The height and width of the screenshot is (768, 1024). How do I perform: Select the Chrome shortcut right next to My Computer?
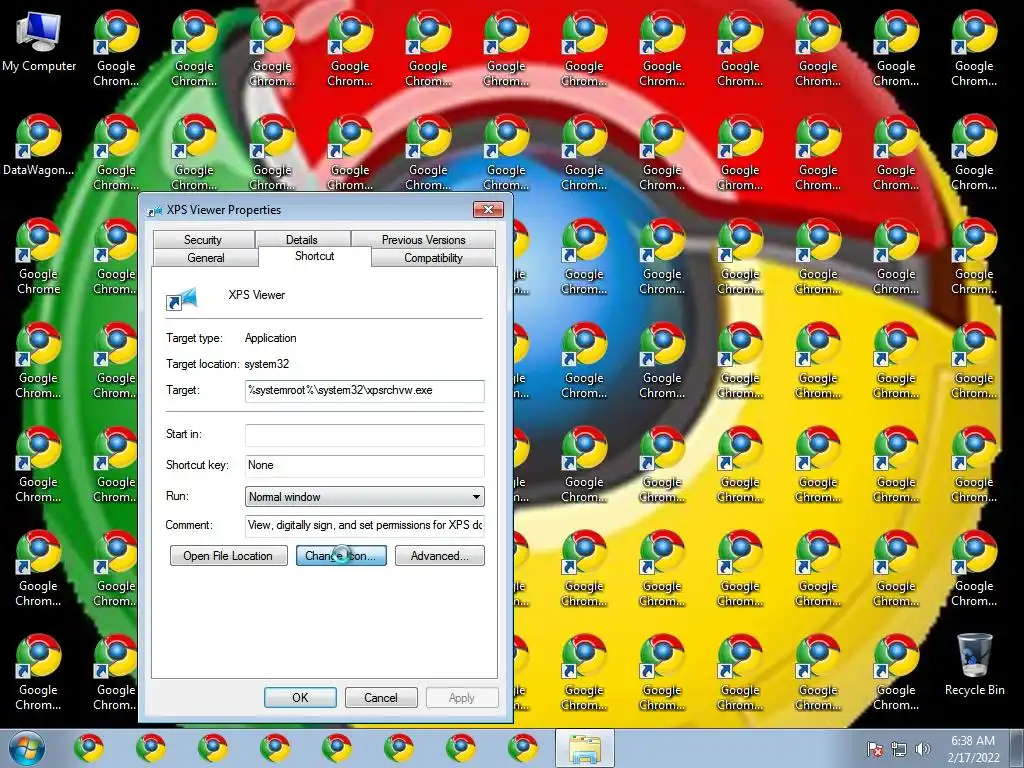pos(116,49)
